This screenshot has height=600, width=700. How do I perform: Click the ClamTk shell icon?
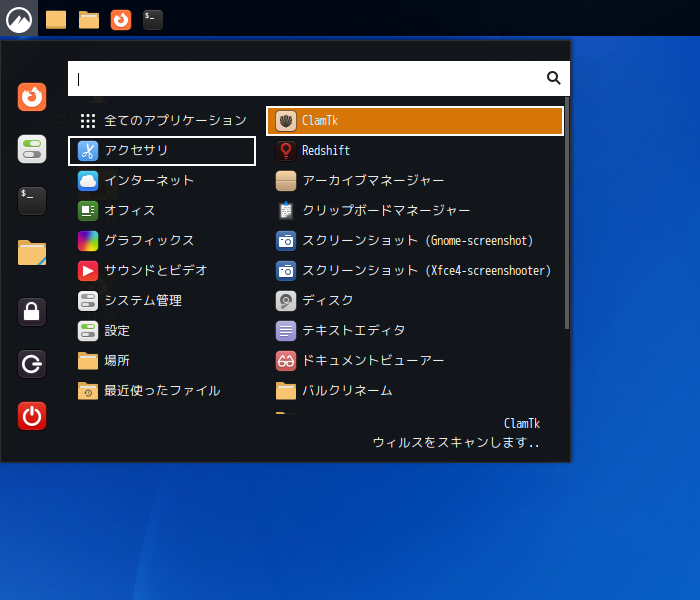click(286, 121)
